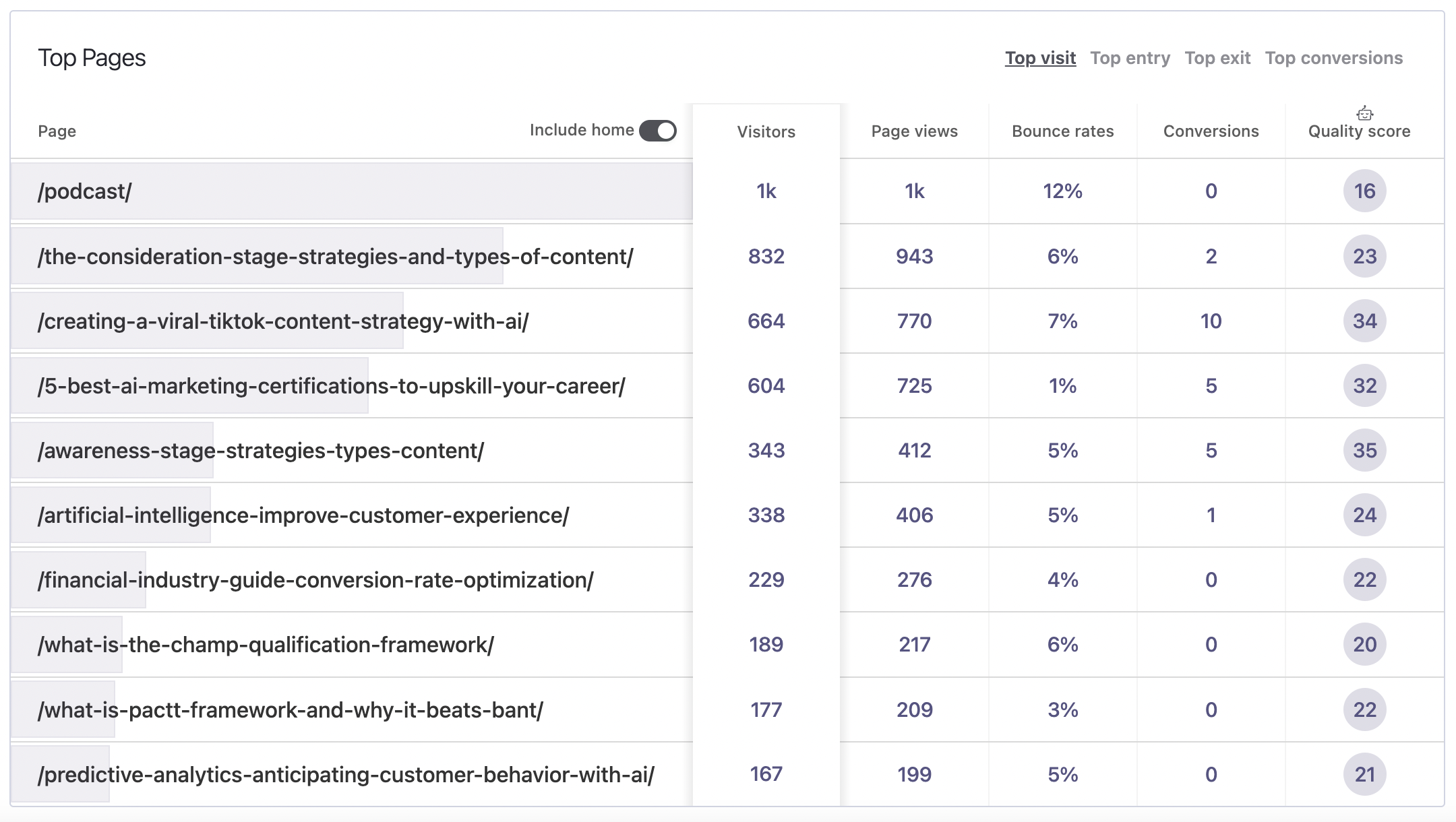This screenshot has height=822, width=1456.
Task: Click the Bounce rates column header
Action: (x=1062, y=131)
